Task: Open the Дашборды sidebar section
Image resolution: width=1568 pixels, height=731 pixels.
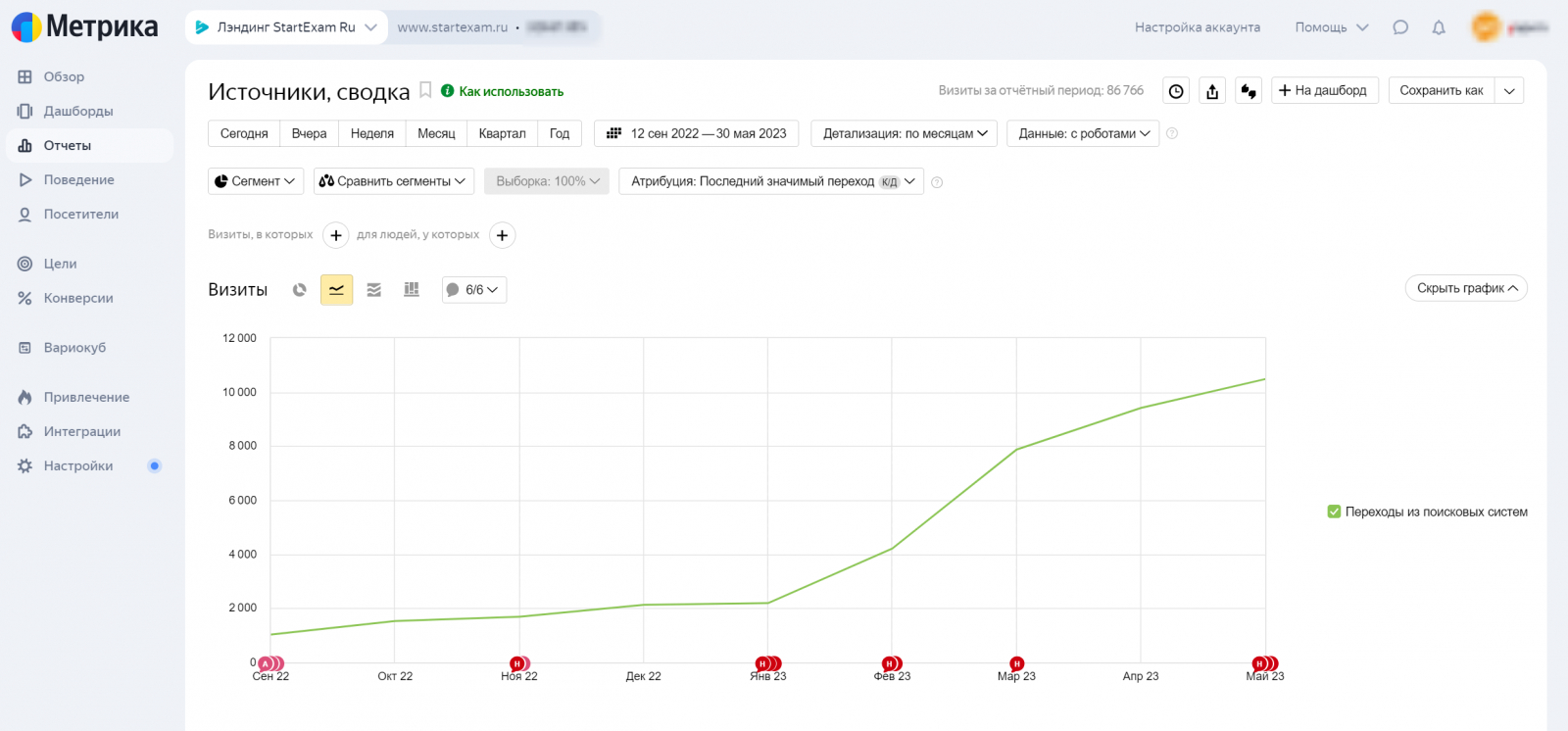Action: [x=78, y=111]
